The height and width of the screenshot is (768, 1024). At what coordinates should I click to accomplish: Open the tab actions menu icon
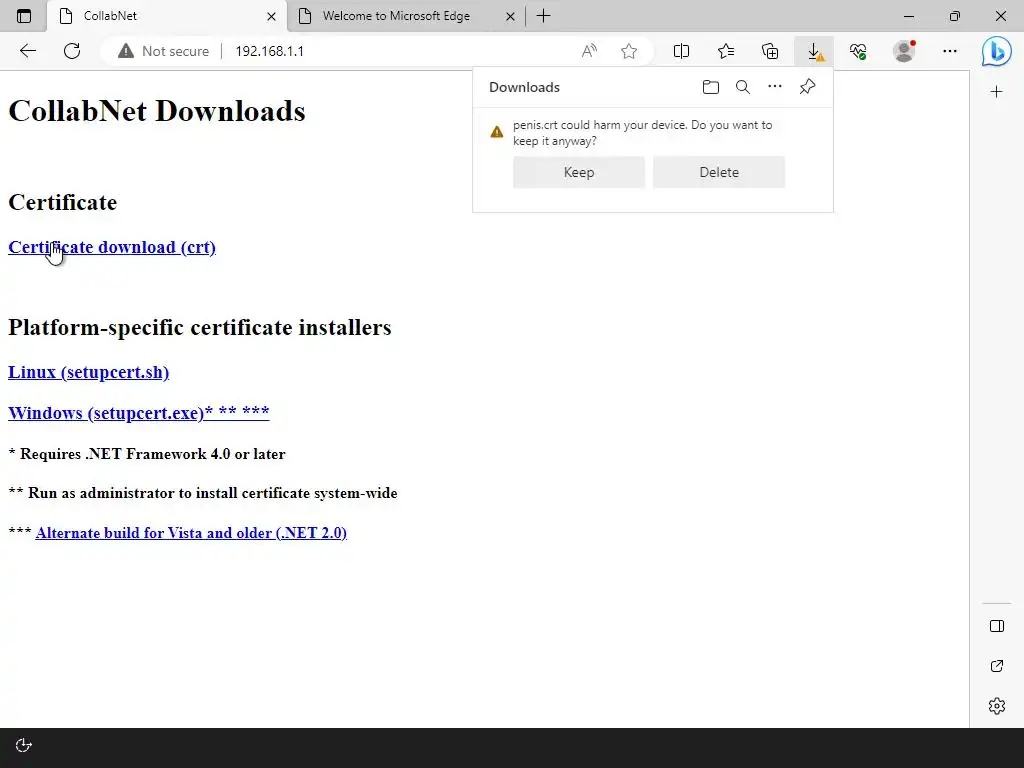24,16
